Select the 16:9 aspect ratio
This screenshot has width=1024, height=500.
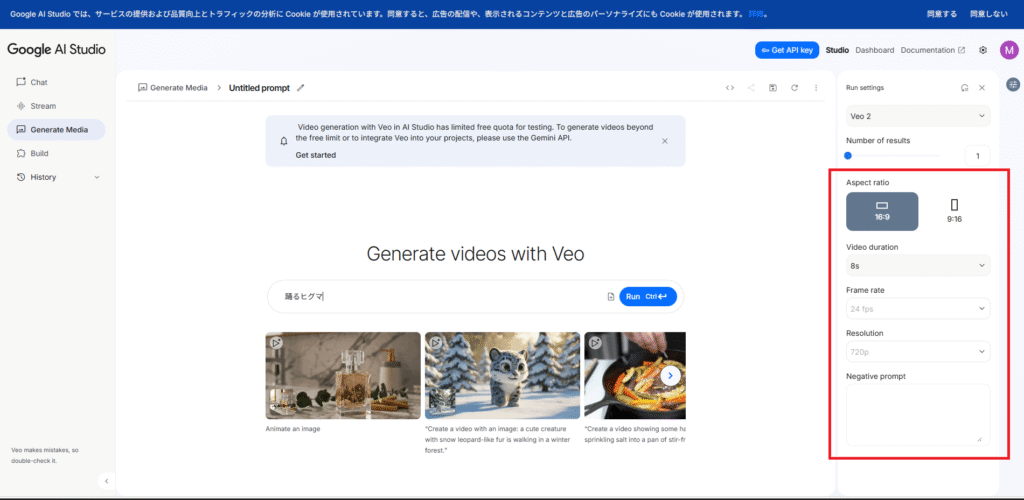882,211
